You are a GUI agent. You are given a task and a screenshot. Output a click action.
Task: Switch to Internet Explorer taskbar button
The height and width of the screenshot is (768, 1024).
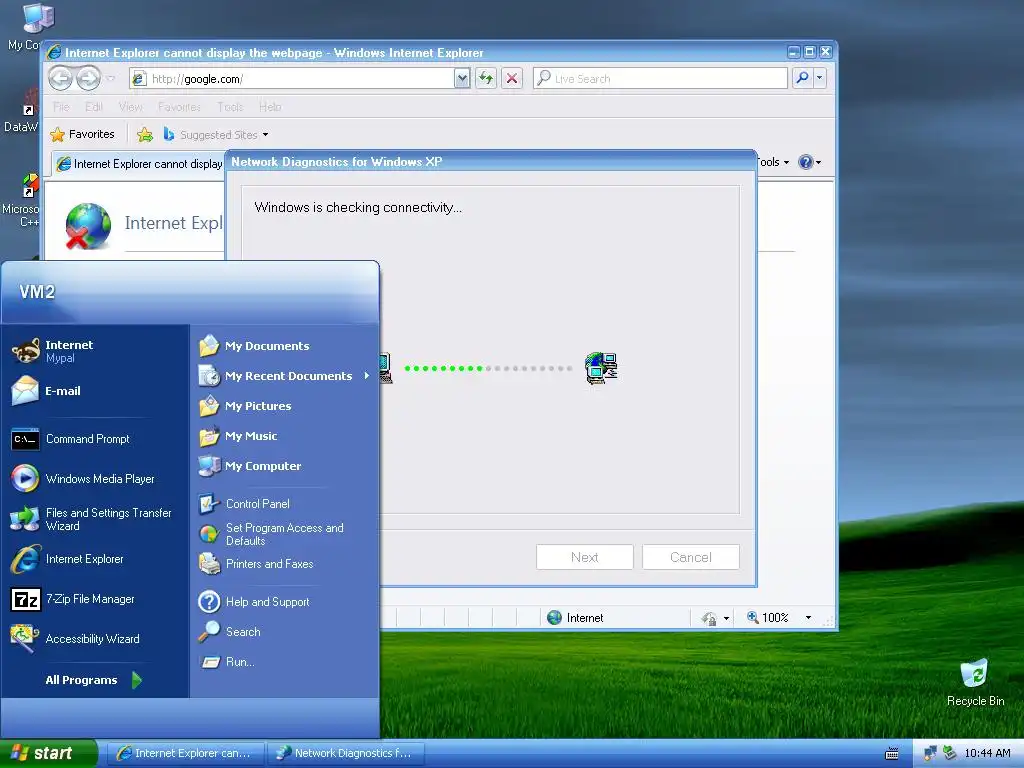(x=185, y=753)
